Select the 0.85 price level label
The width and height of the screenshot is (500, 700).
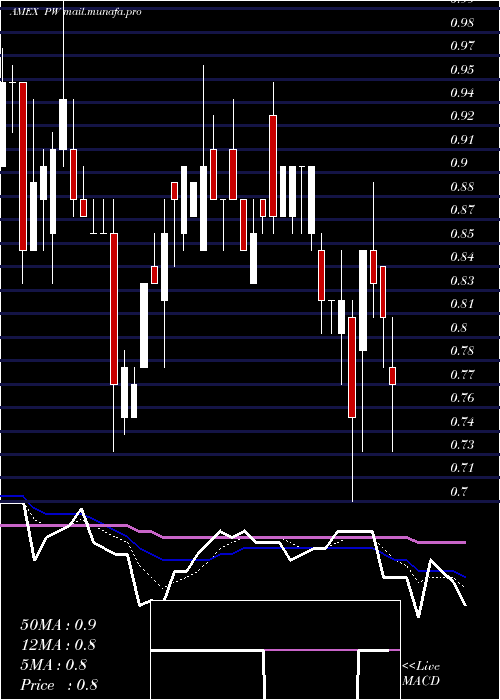pos(462,233)
